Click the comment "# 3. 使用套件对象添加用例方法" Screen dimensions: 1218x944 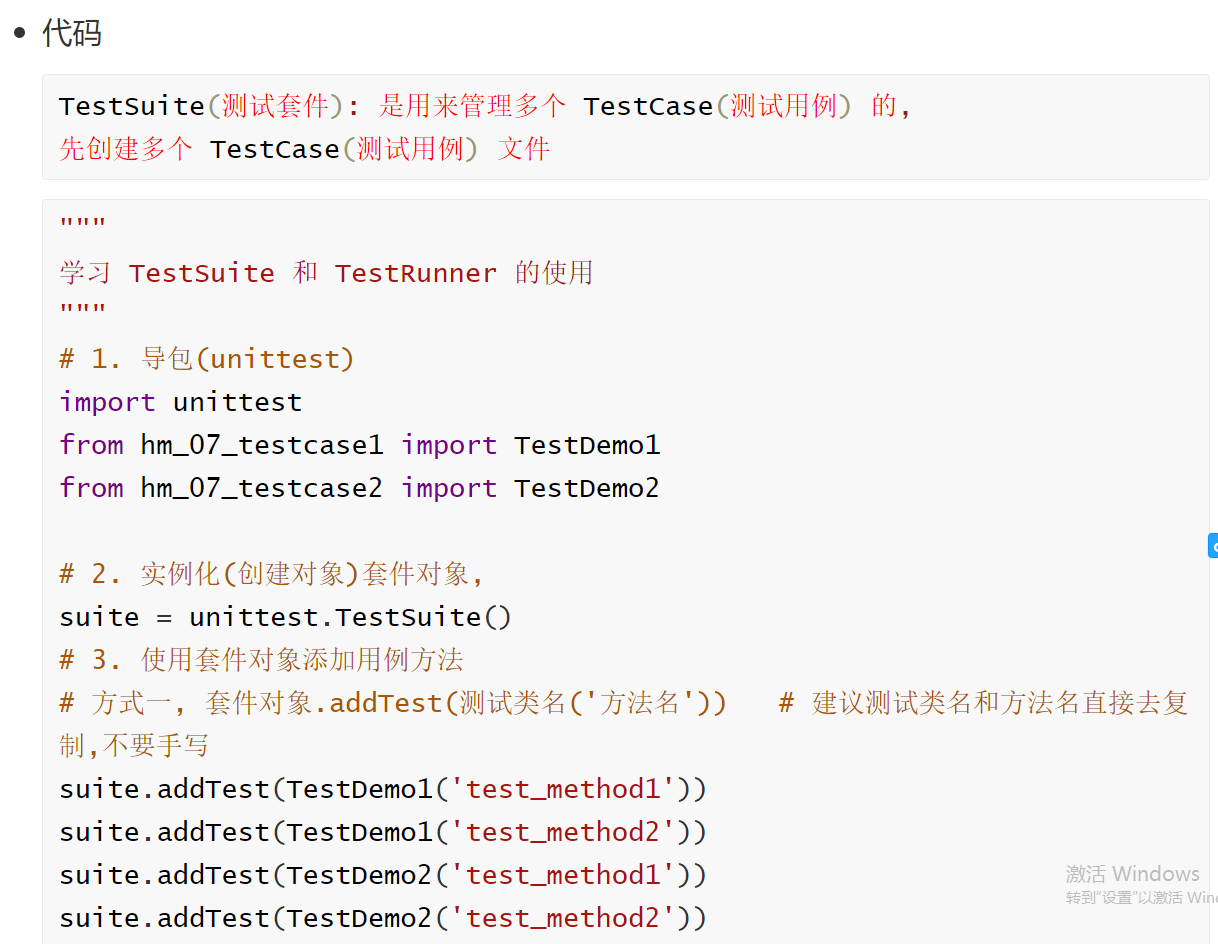[x=261, y=660]
